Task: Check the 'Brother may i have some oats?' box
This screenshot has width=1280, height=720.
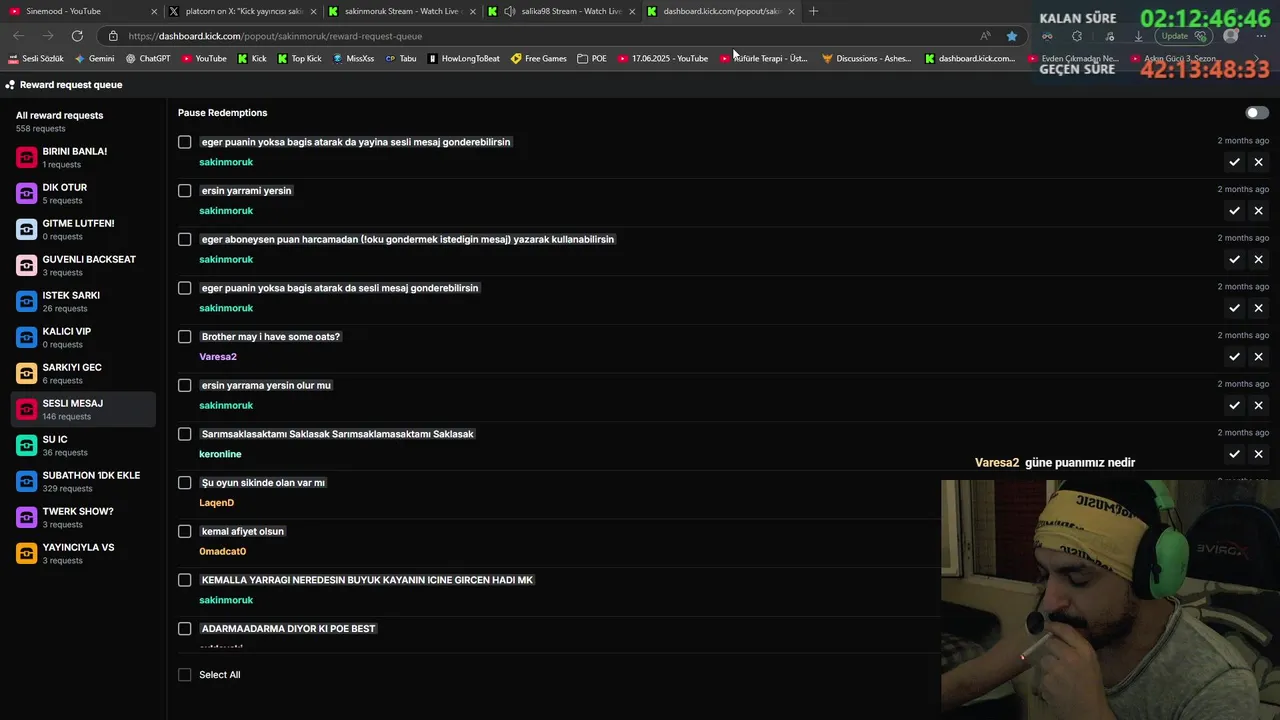Action: (x=184, y=337)
